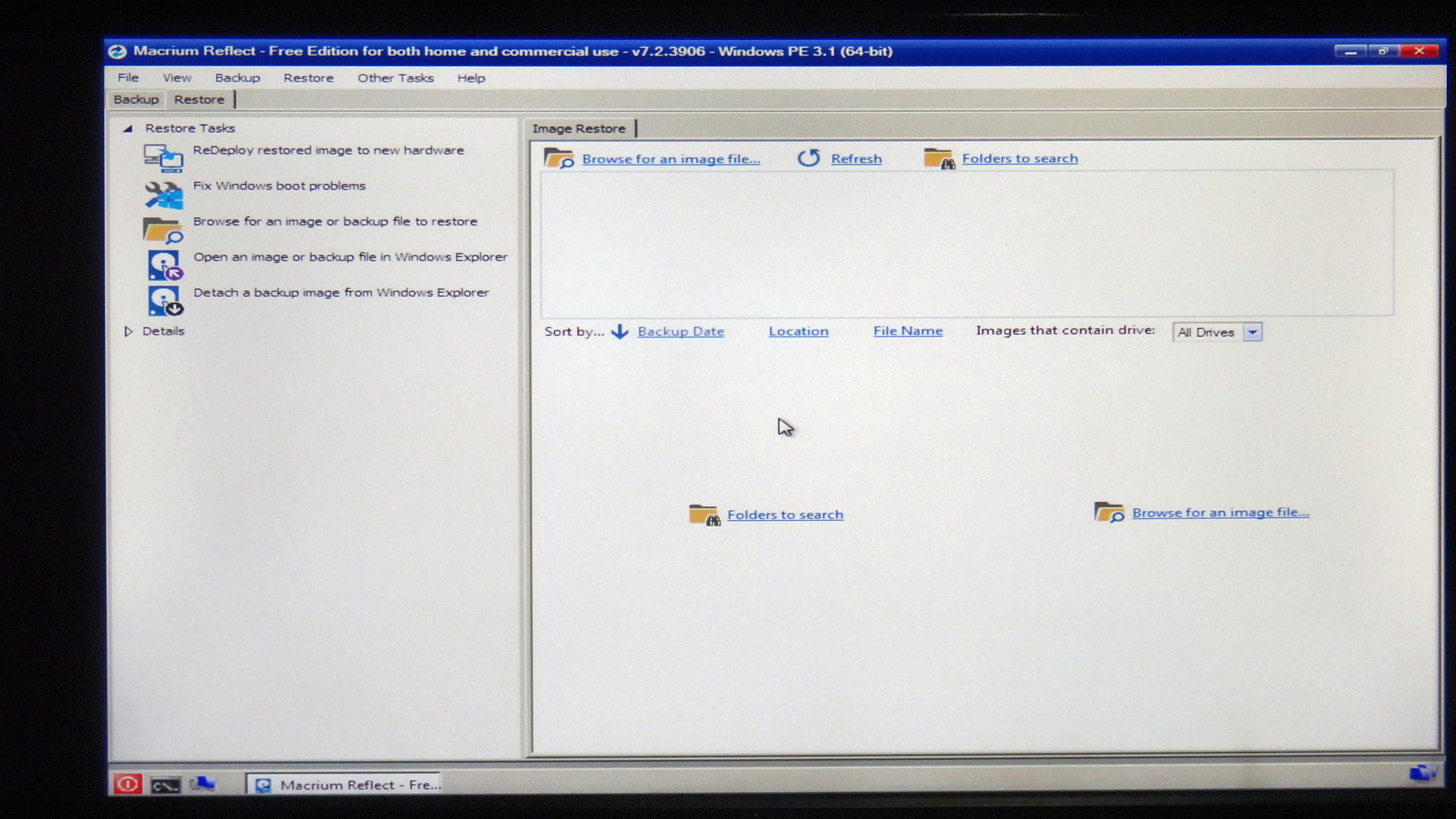1456x819 pixels.
Task: Sort images by Location
Action: click(x=799, y=331)
